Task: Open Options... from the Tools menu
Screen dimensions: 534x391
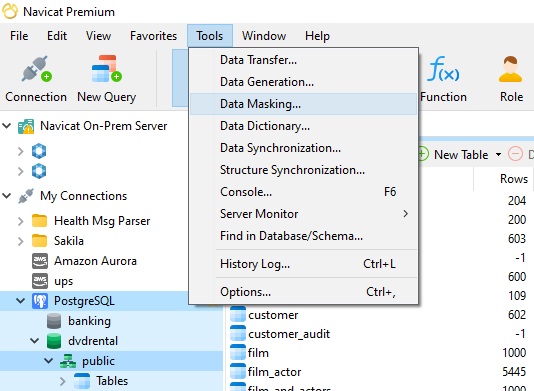Action: [x=303, y=292]
